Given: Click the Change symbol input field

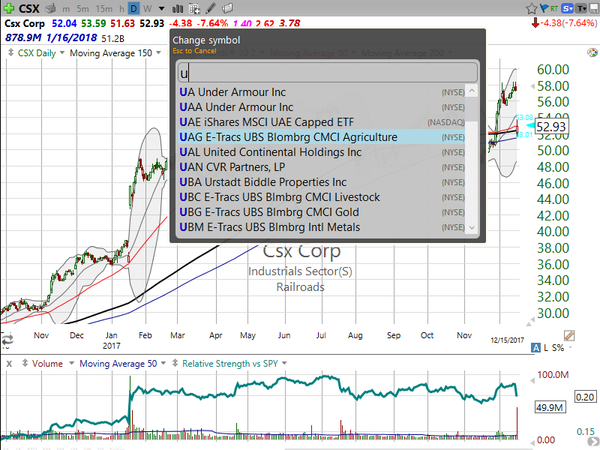Looking at the screenshot, I should click(x=328, y=73).
